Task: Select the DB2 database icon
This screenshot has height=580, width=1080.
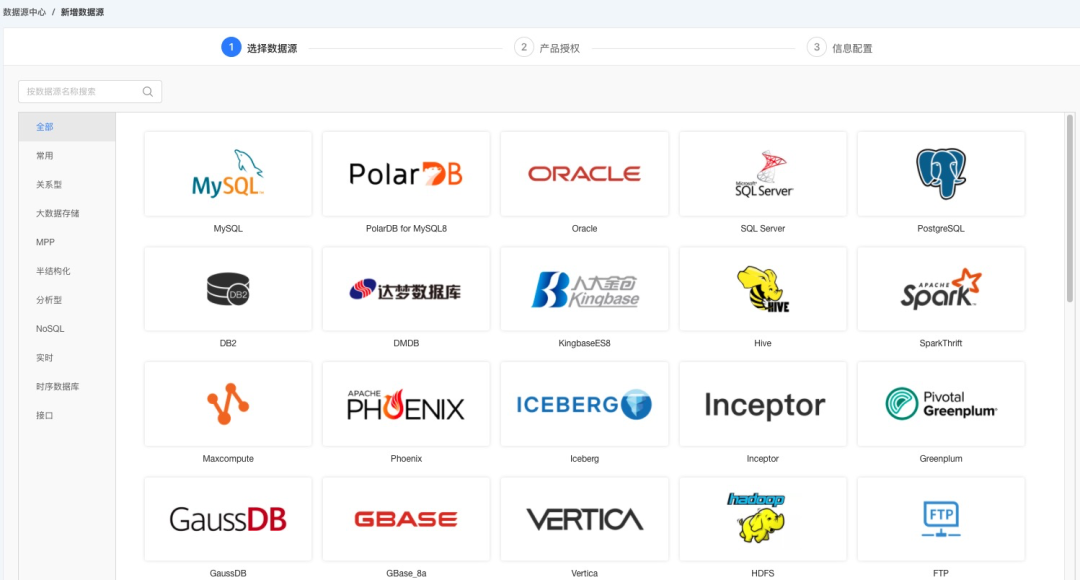Action: tap(228, 289)
